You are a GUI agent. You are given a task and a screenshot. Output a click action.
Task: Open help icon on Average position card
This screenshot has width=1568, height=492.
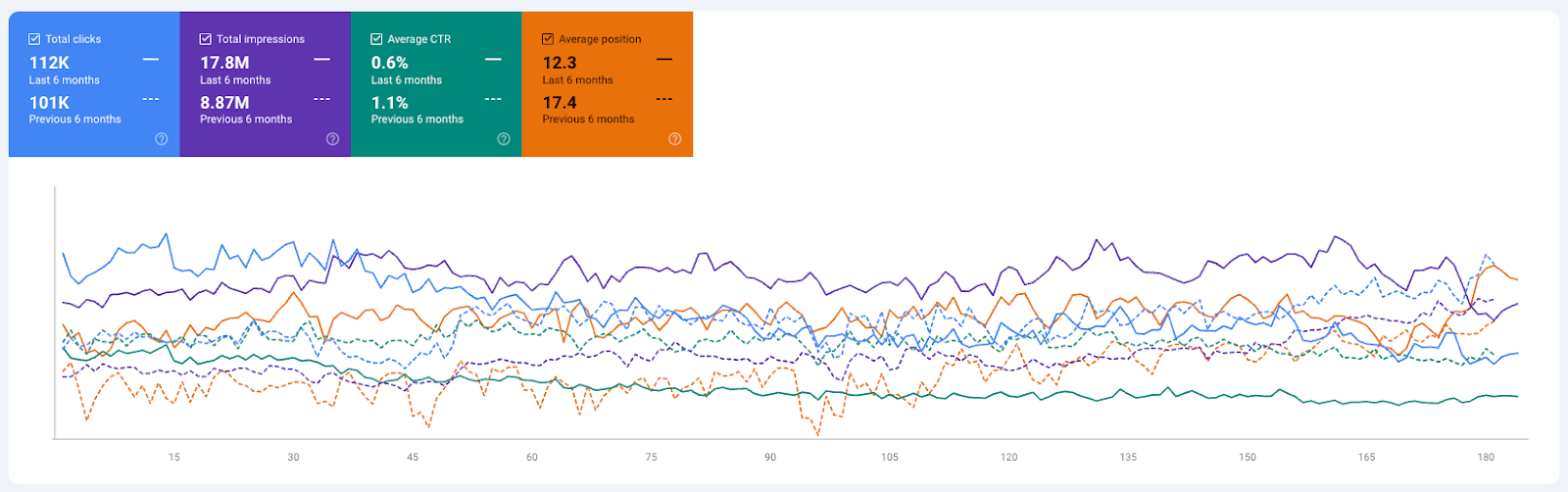(x=674, y=139)
